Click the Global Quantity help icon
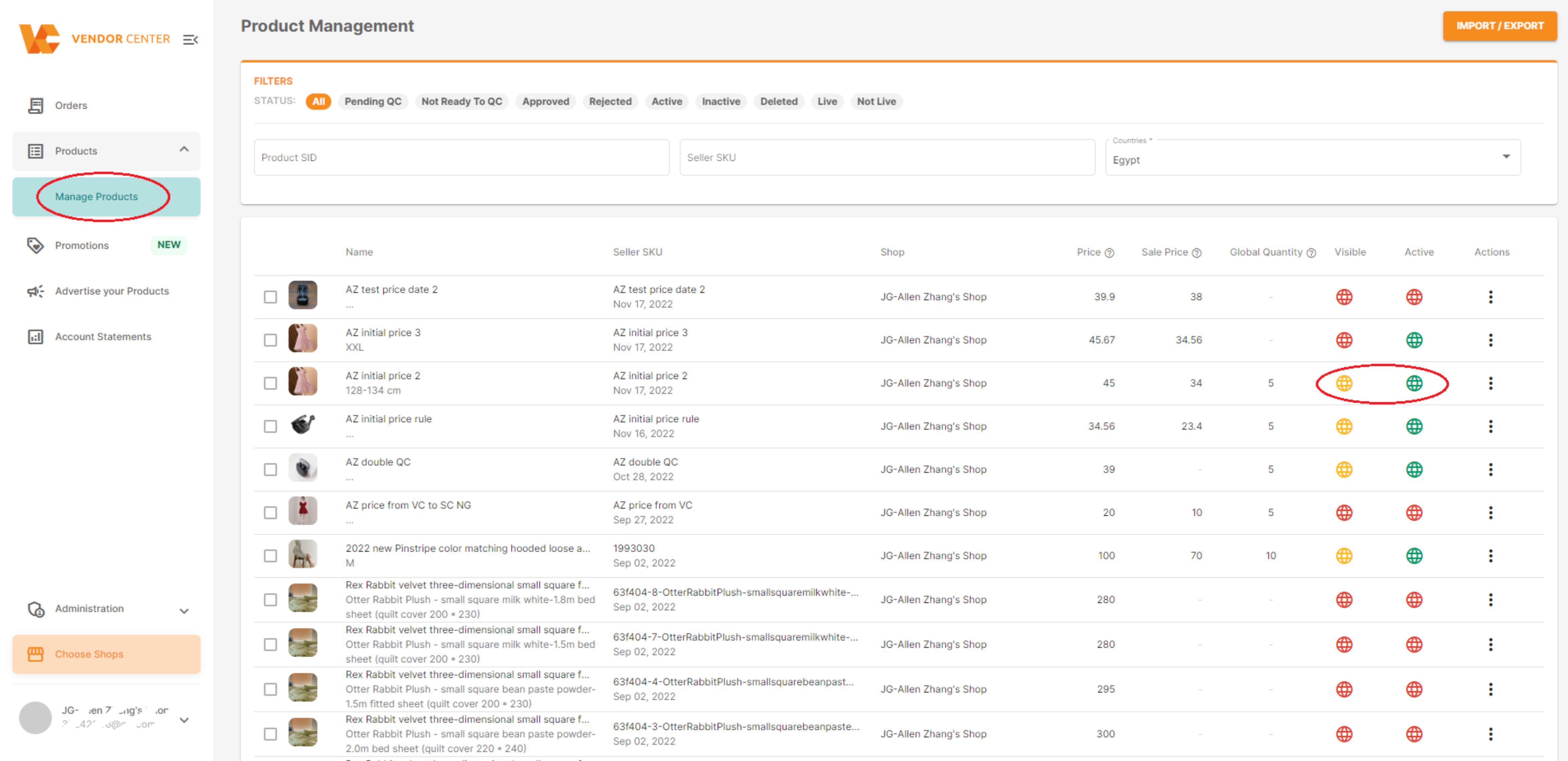Screen dimensions: 1568x761 pyautogui.click(x=1311, y=253)
